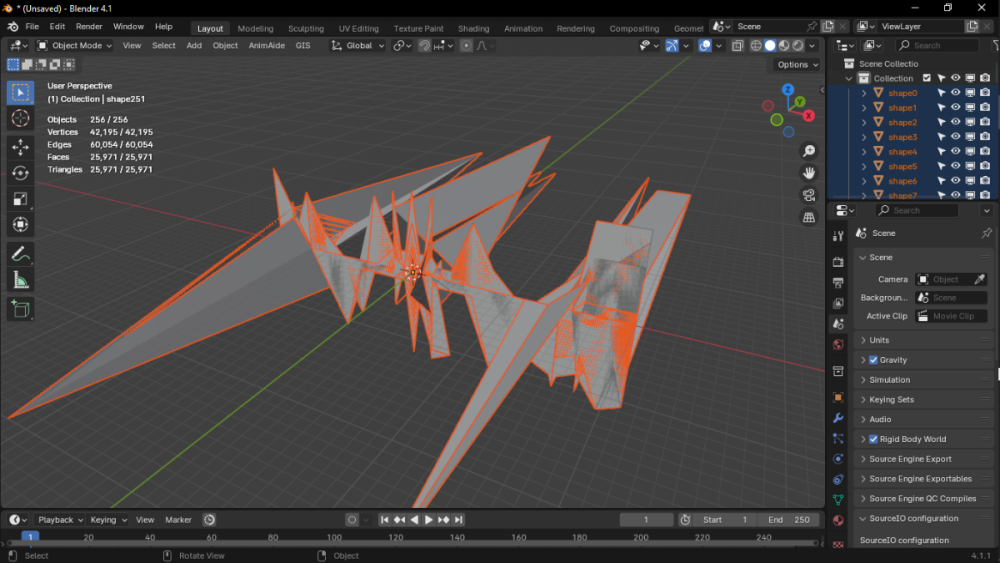
Task: Select the Annotate pencil tool
Action: [20, 255]
